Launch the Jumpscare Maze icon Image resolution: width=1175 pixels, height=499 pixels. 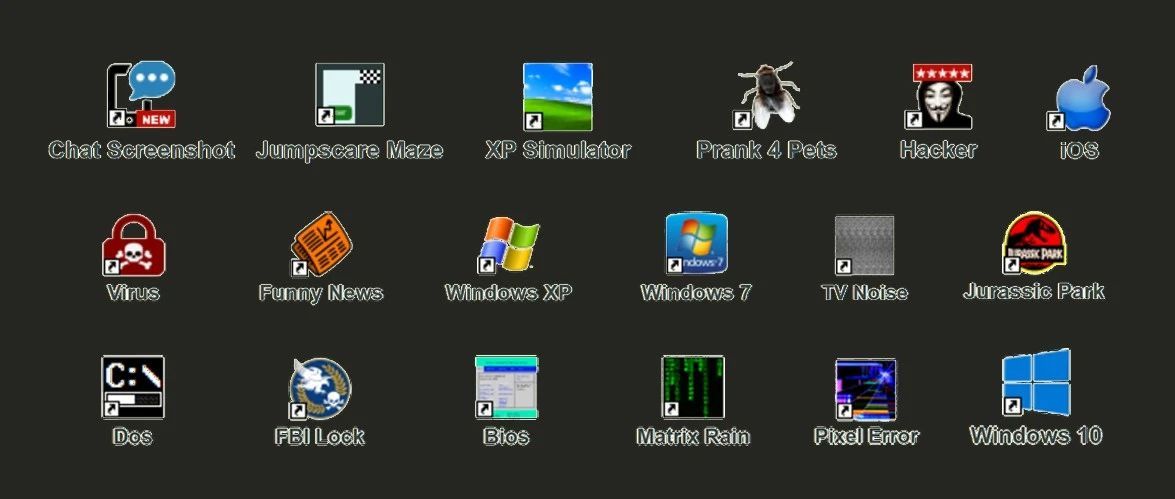click(349, 94)
